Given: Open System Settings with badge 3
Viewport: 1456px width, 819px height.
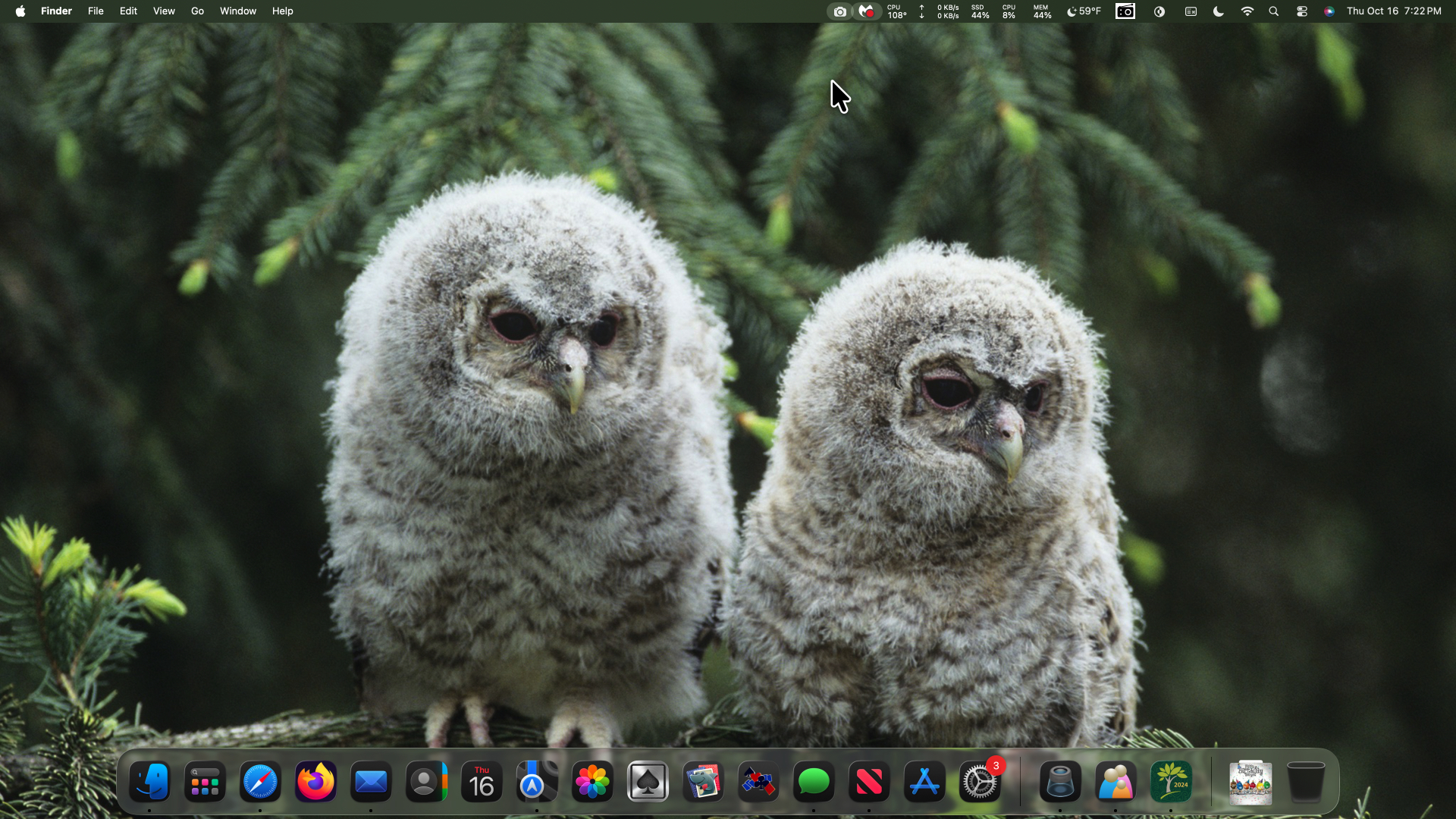Looking at the screenshot, I should 980,782.
